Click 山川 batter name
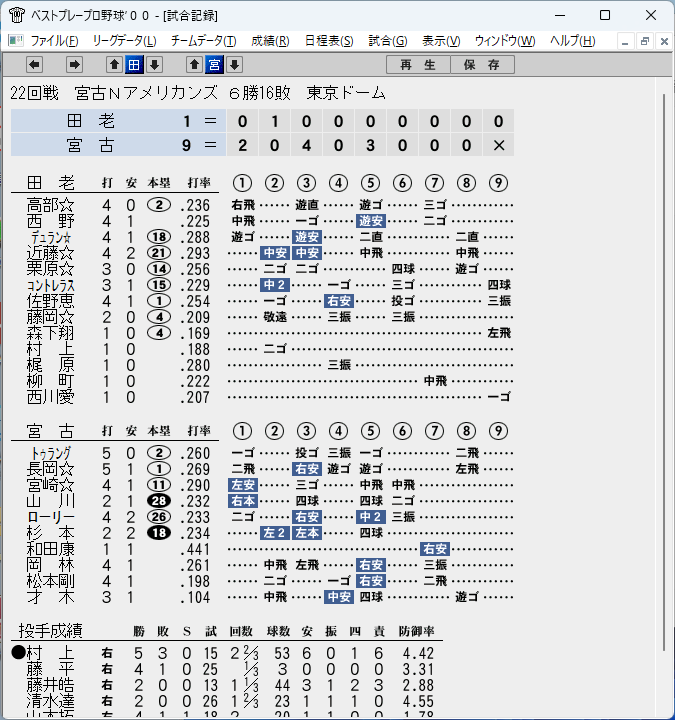Image resolution: width=675 pixels, height=720 pixels. tap(51, 501)
